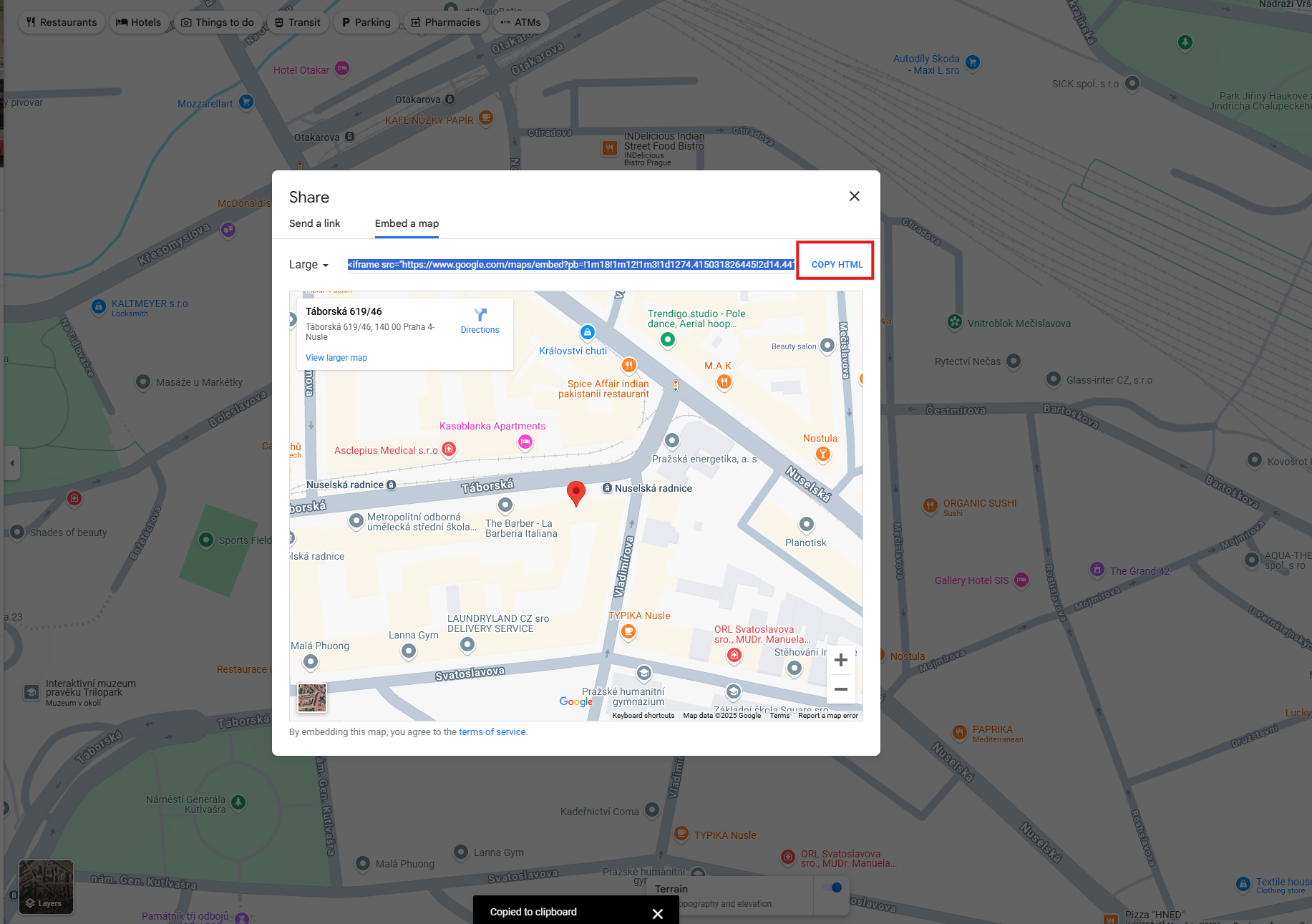Open the Layers thumbnail button

point(46,887)
